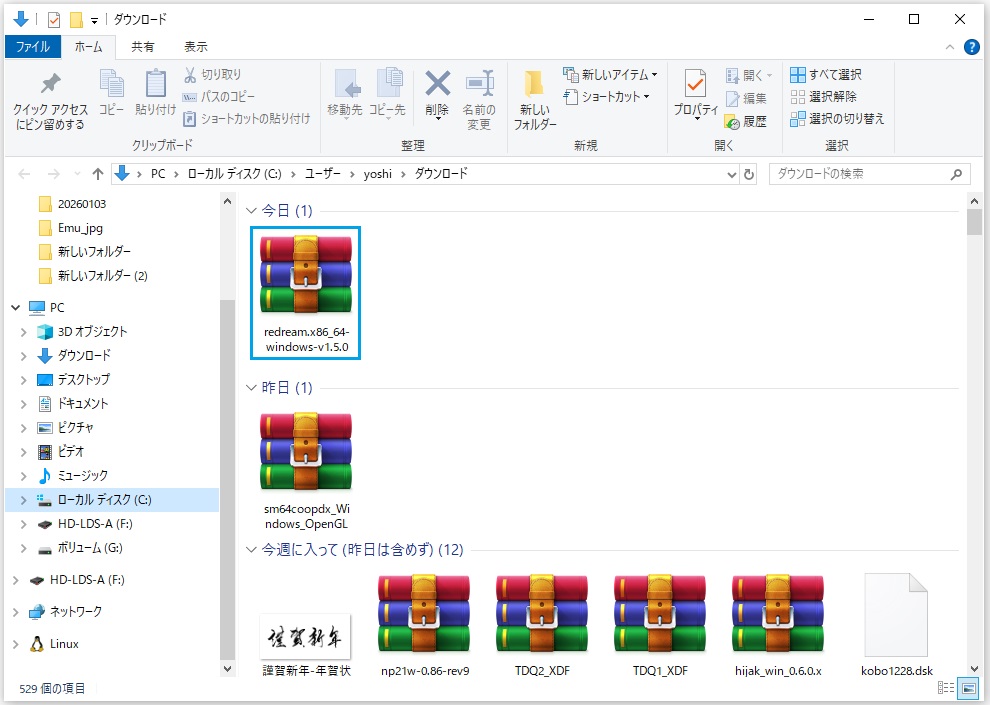Open Quick Access toolbar properties icon
990x705 pixels.
tap(54, 20)
